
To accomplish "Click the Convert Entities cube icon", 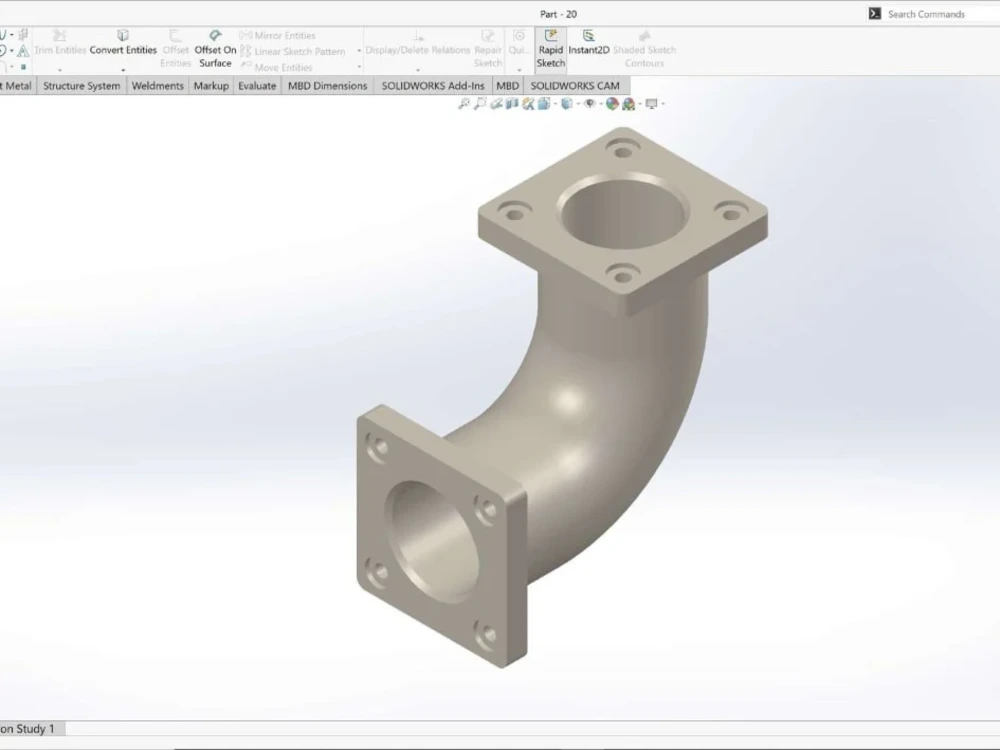I will click(x=122, y=35).
